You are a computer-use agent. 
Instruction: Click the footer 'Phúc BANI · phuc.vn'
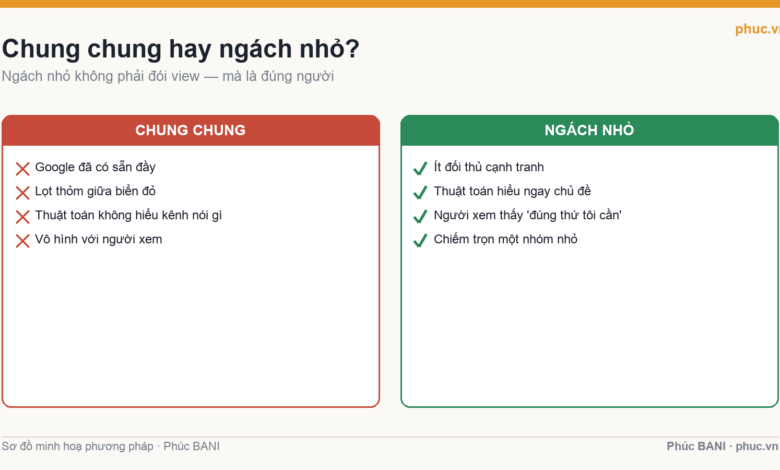pyautogui.click(x=722, y=446)
